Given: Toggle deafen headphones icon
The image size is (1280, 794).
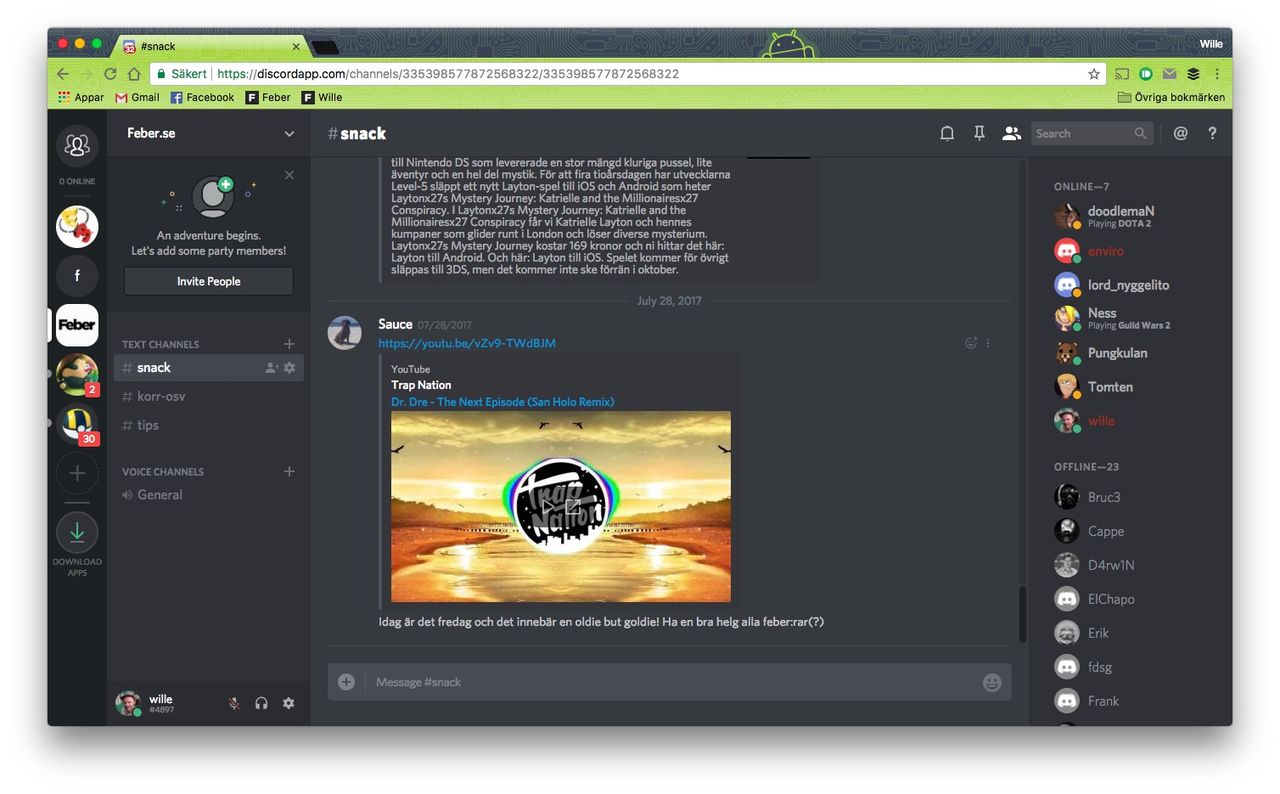Looking at the screenshot, I should [261, 703].
